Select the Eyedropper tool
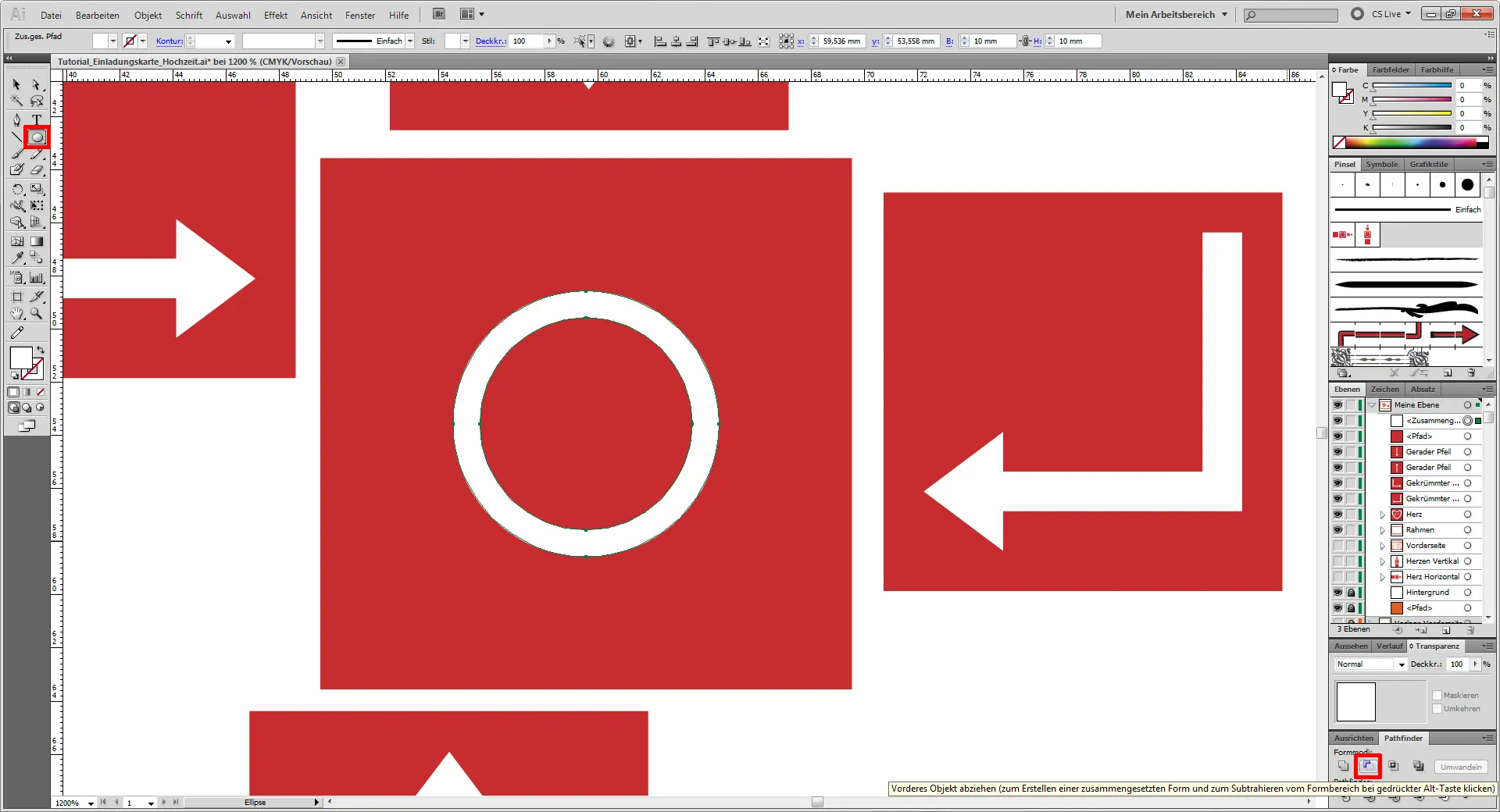The width and height of the screenshot is (1500, 812). (17, 258)
